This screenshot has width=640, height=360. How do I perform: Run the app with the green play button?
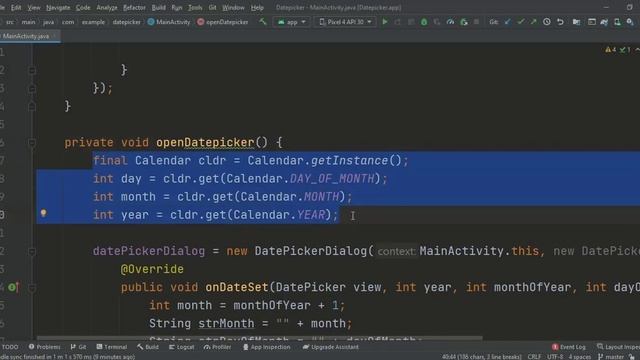[x=384, y=22]
